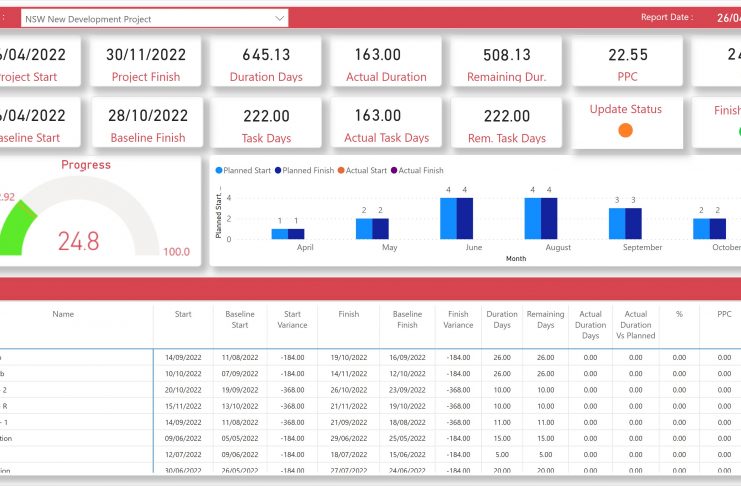The width and height of the screenshot is (741, 486).
Task: Click the September bars in chart
Action: tap(625, 223)
